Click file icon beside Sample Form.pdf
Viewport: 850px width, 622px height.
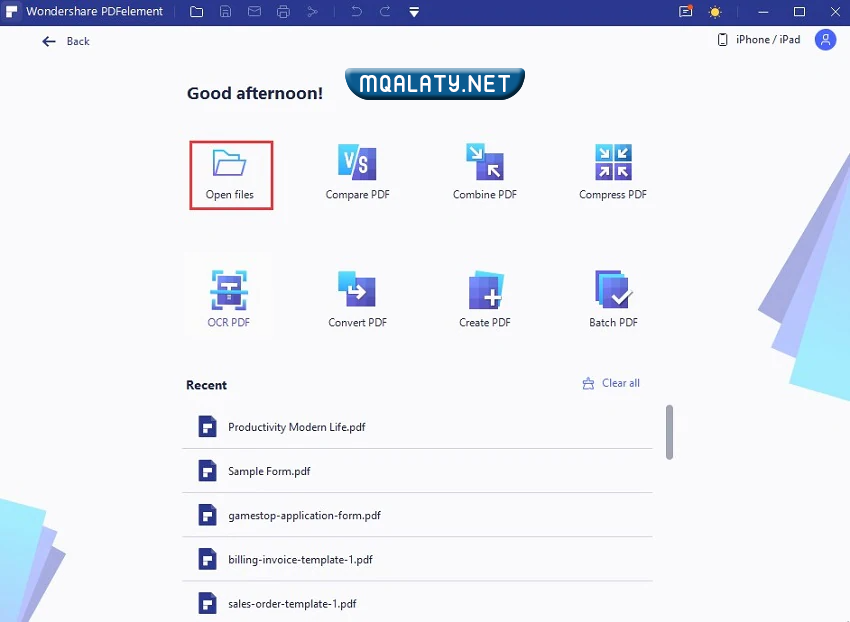tap(207, 471)
